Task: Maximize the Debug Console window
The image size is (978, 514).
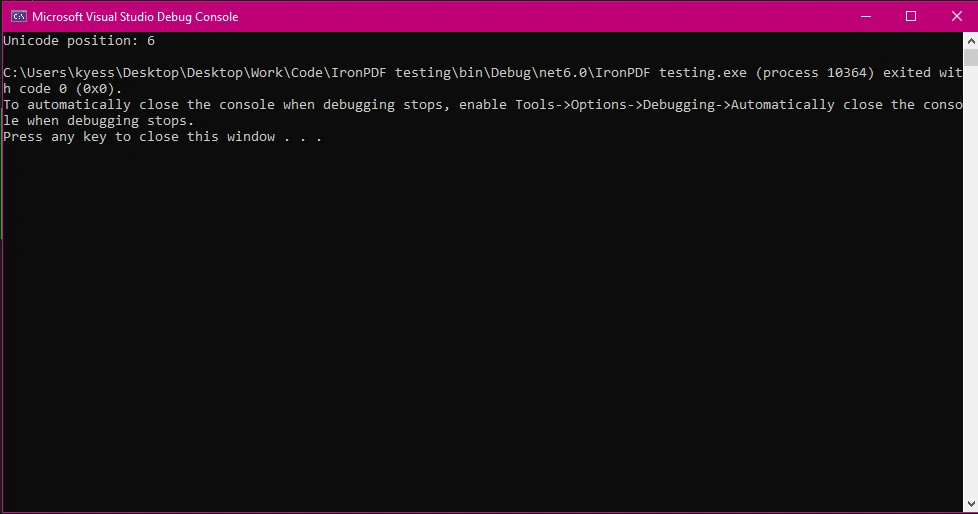Action: click(911, 16)
